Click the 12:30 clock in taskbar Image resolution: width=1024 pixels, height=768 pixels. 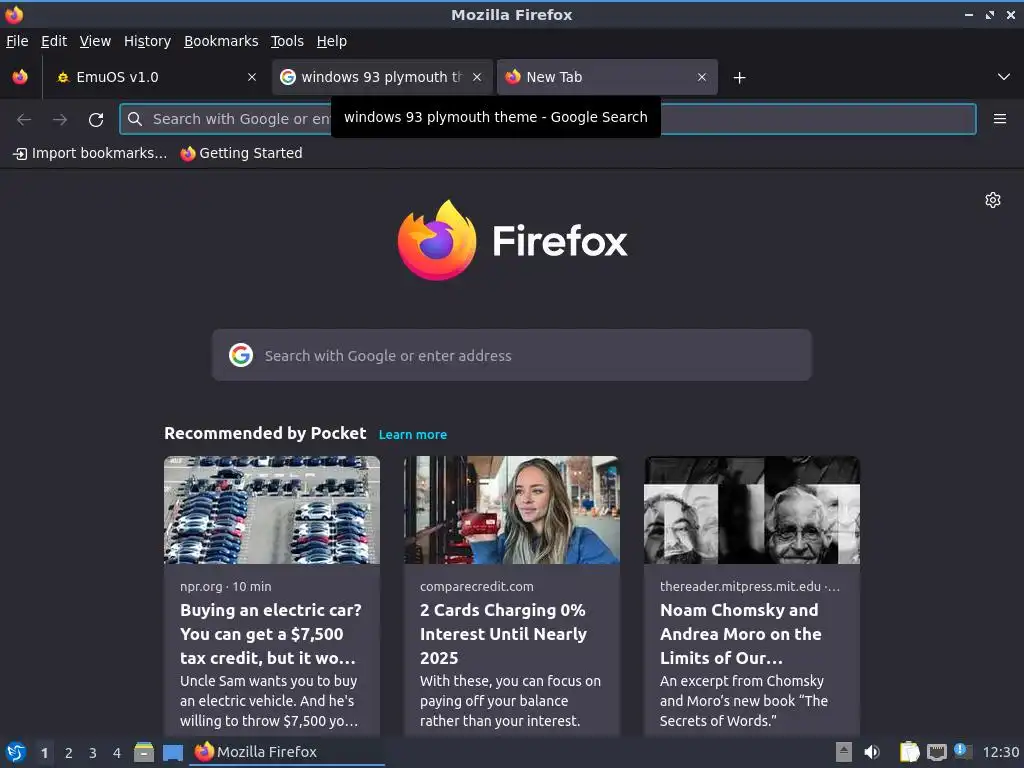tap(1000, 752)
